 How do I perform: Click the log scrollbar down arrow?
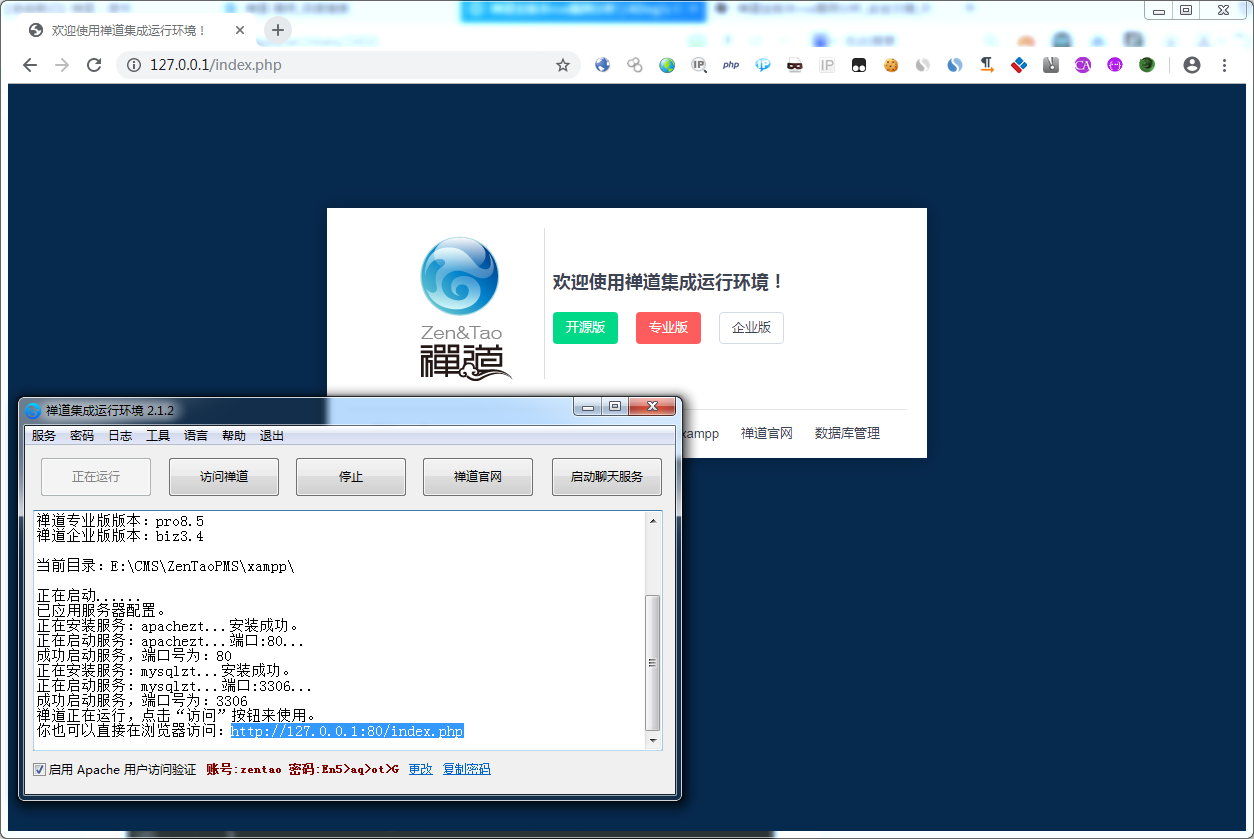tap(653, 741)
